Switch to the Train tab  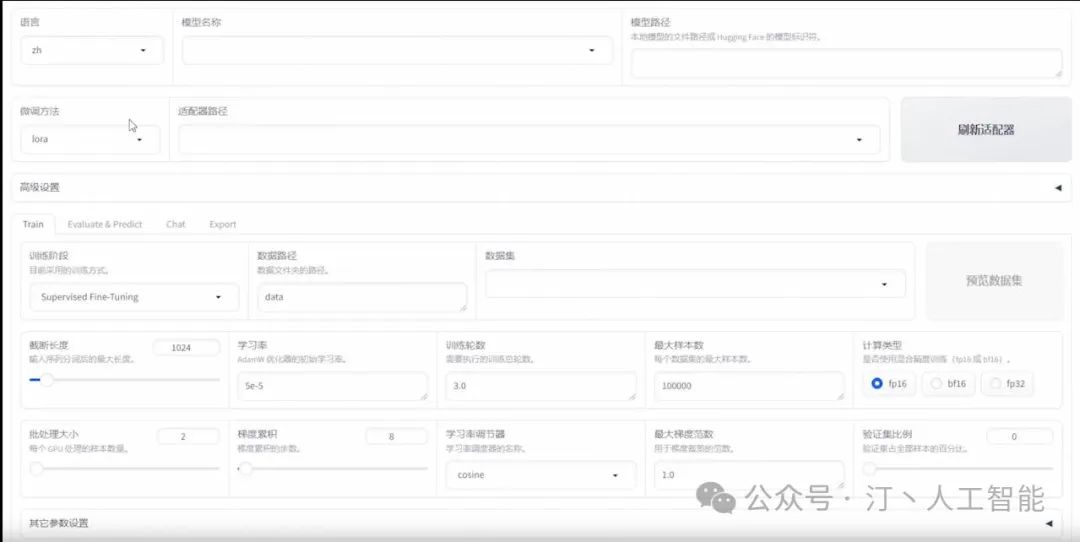click(x=33, y=224)
